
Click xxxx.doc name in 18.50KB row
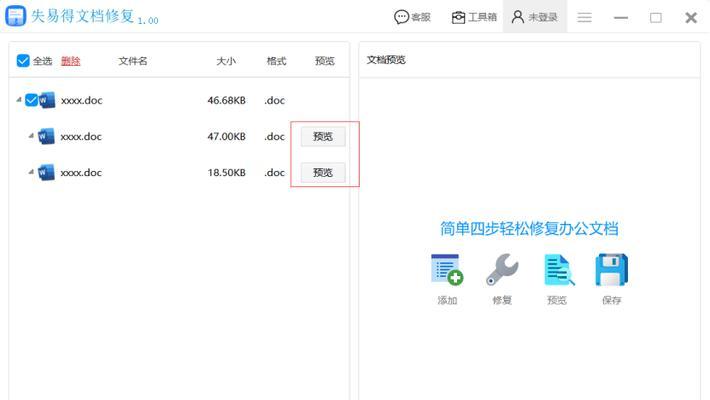[x=81, y=173]
